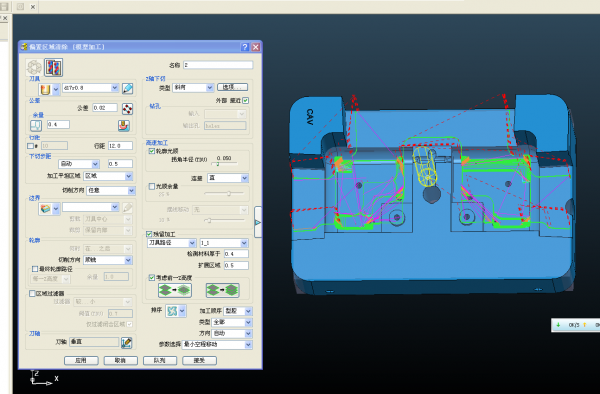Click the yellow tool (刀具) type icon

(x=45, y=90)
